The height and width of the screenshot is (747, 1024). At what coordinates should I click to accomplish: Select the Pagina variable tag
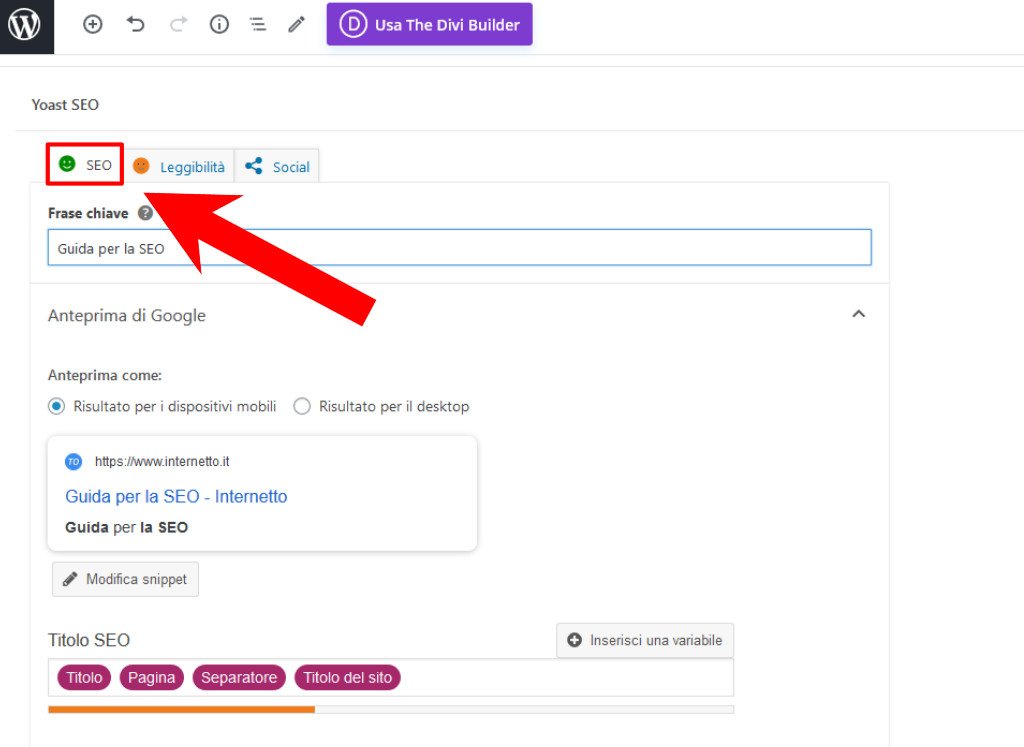tap(152, 678)
